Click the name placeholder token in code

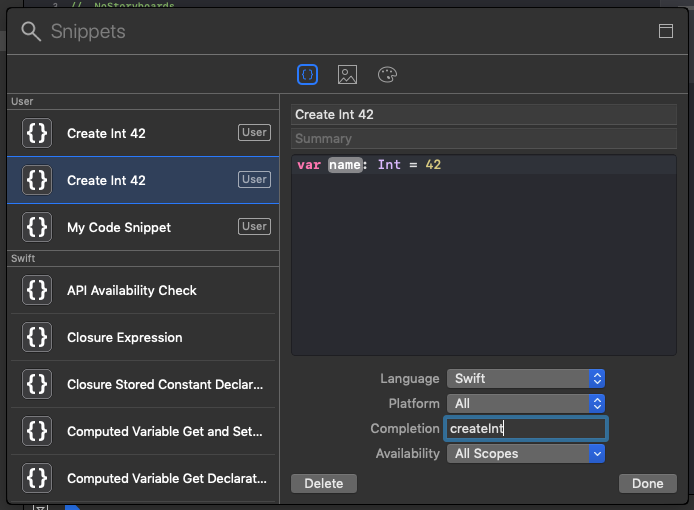345,165
